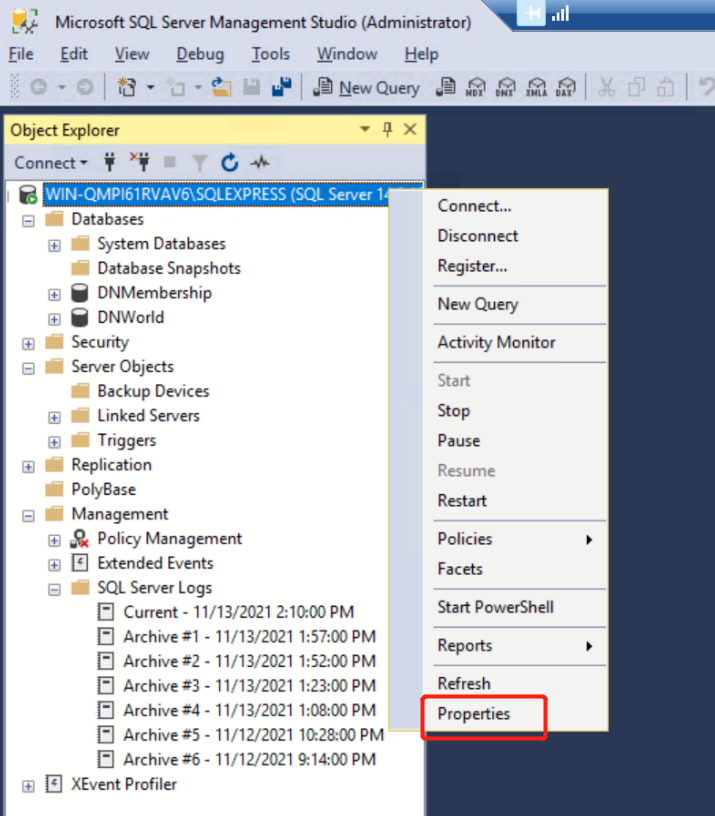Image resolution: width=715 pixels, height=816 pixels.
Task: Expand the DNMembership database node
Action: (x=54, y=295)
